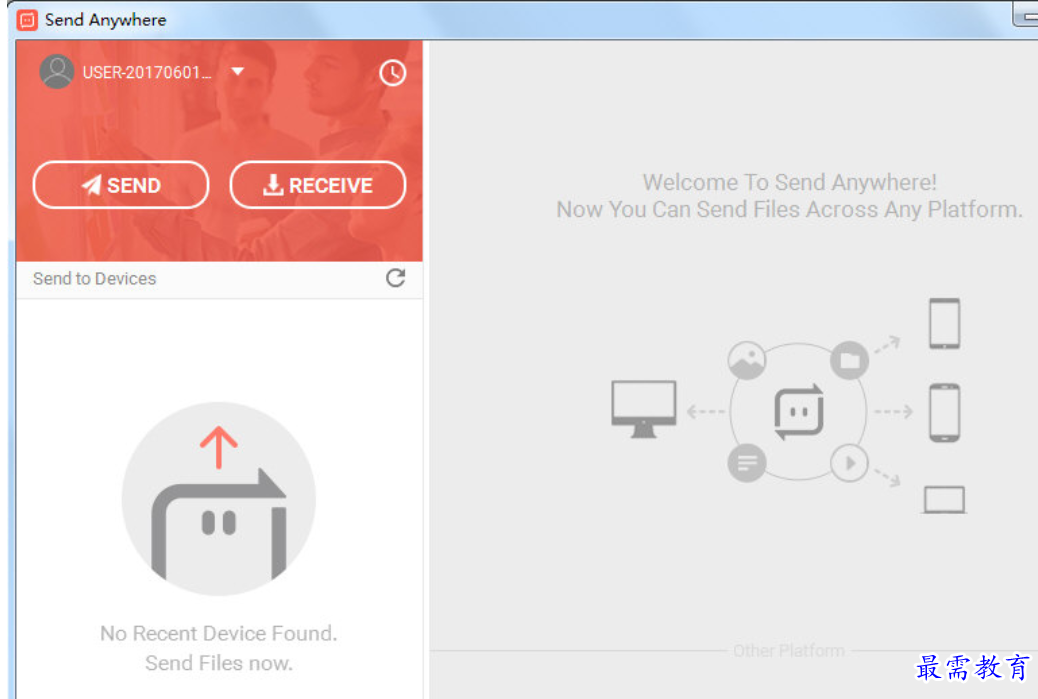Click the No Recent Device Found message
This screenshot has width=1038, height=699.
click(218, 633)
